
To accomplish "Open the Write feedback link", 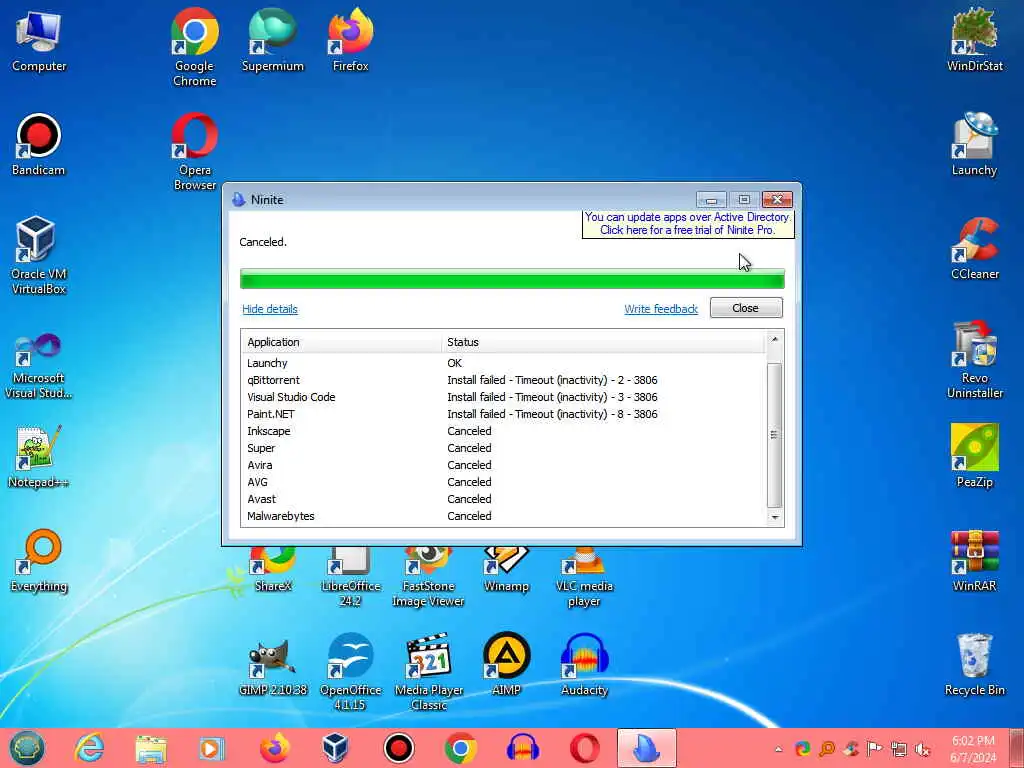I will [661, 309].
